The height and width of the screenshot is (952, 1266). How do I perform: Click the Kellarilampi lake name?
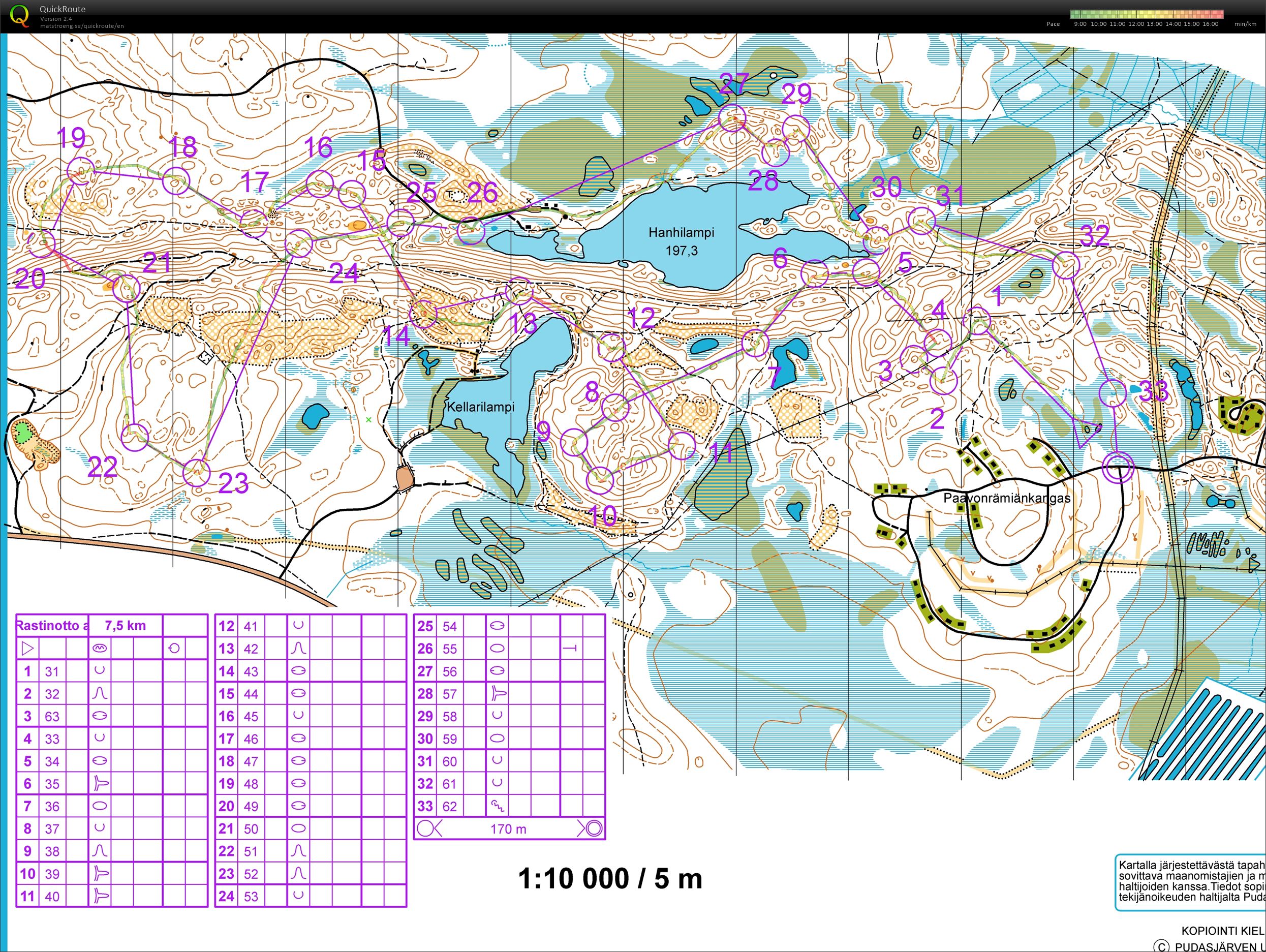click(x=481, y=407)
